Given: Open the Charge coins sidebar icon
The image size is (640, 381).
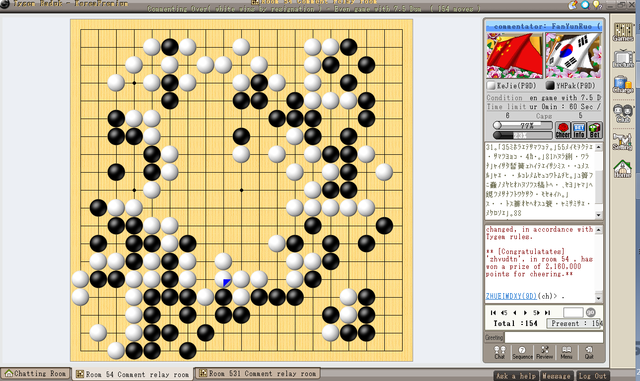Looking at the screenshot, I should click(623, 85).
